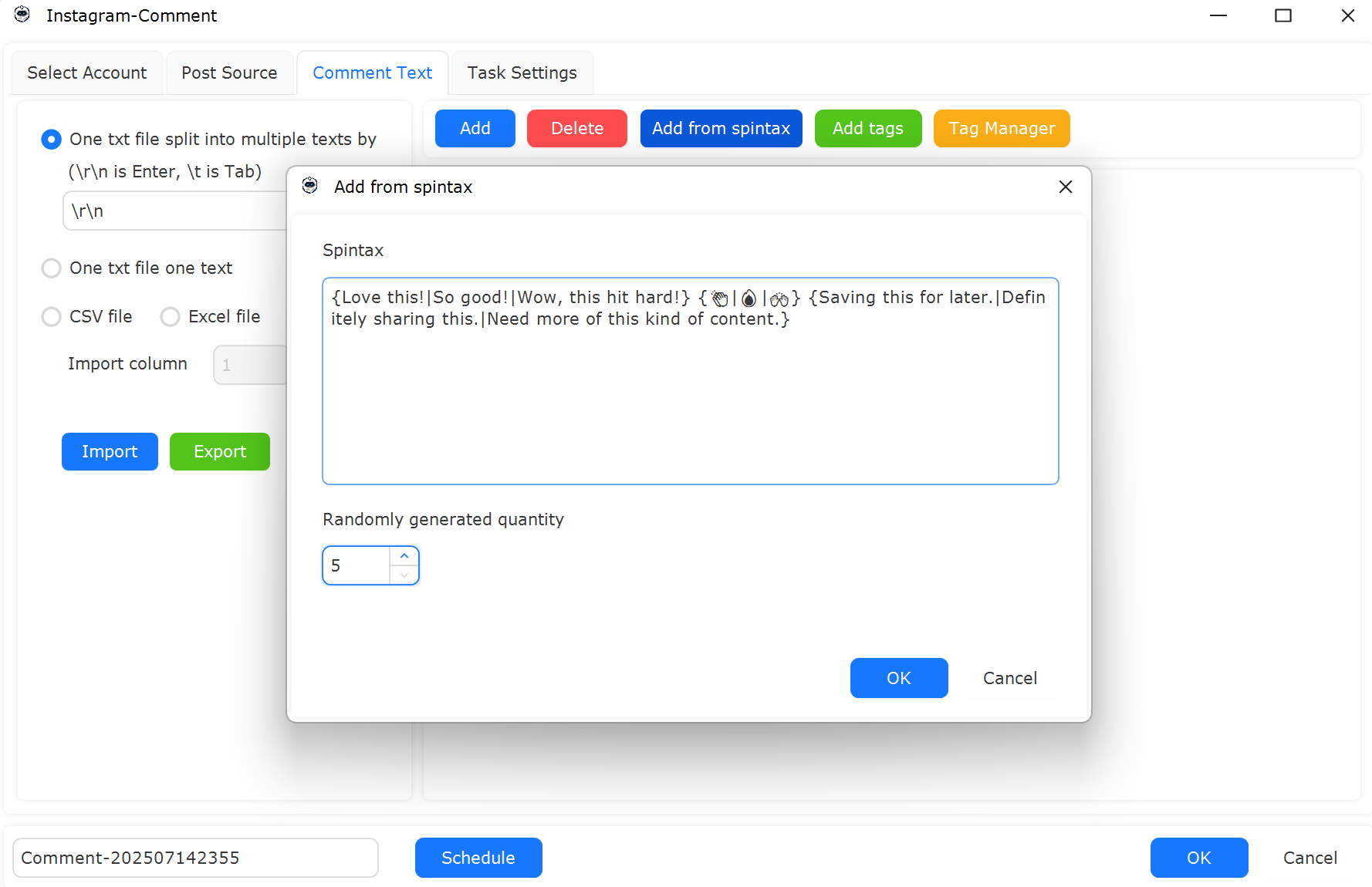
Task: Click into the Spintax text area
Action: (691, 381)
